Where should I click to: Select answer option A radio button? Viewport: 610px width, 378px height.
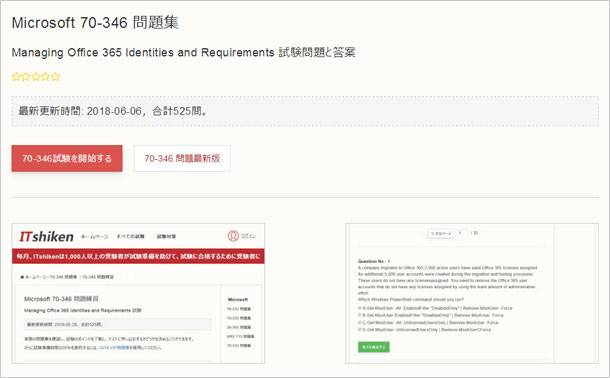(360, 308)
